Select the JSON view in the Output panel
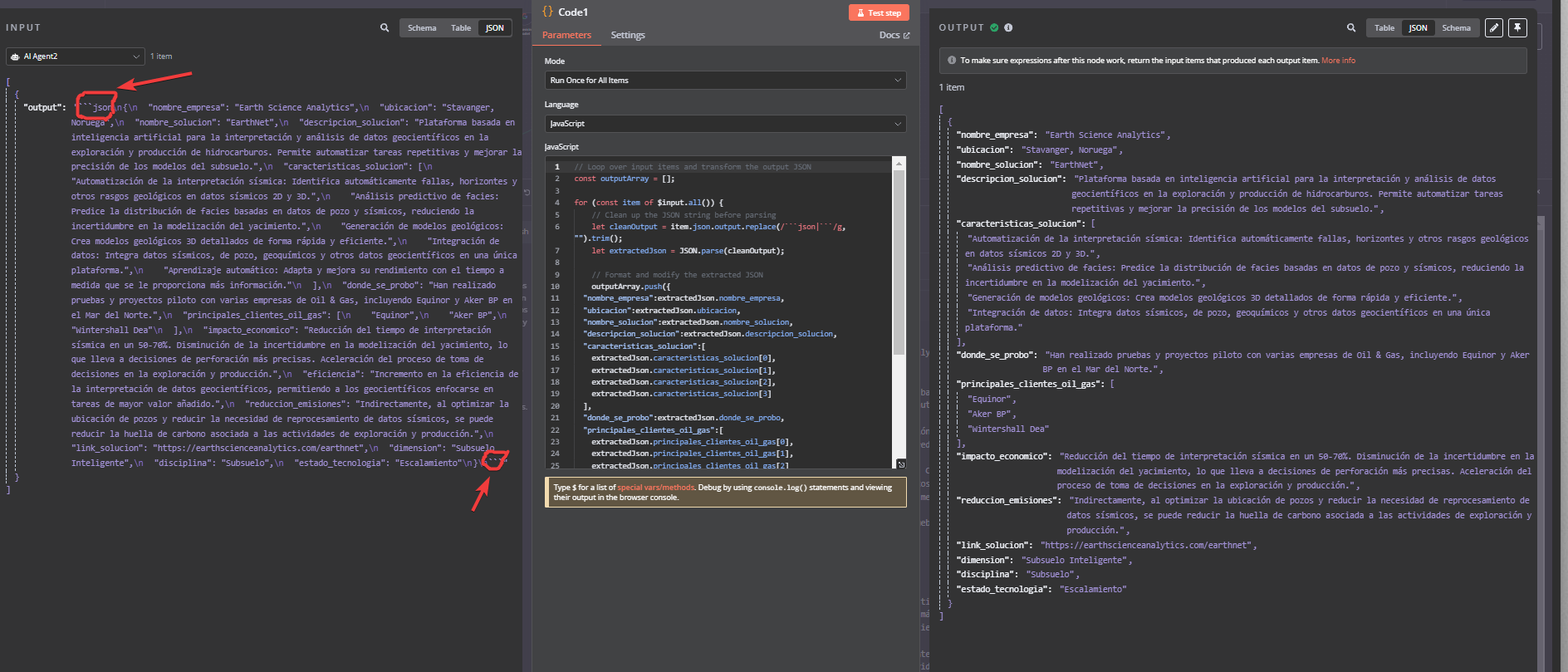The height and width of the screenshot is (672, 1568). (x=1419, y=28)
